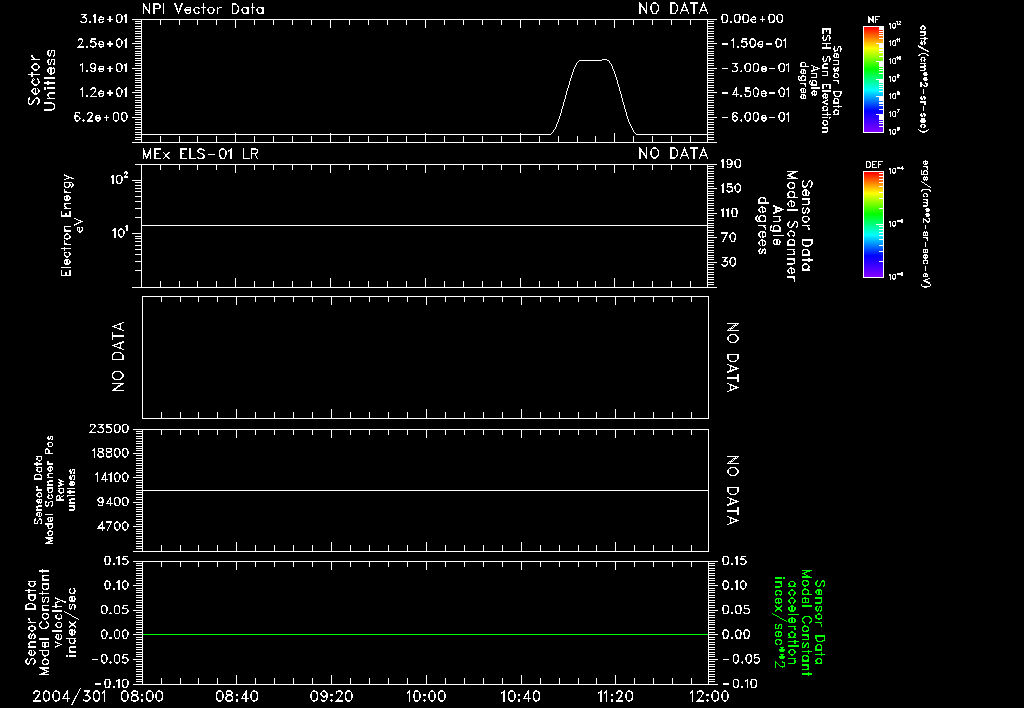
Task: Click the '12:00' end time label
Action: pyautogui.click(x=709, y=697)
